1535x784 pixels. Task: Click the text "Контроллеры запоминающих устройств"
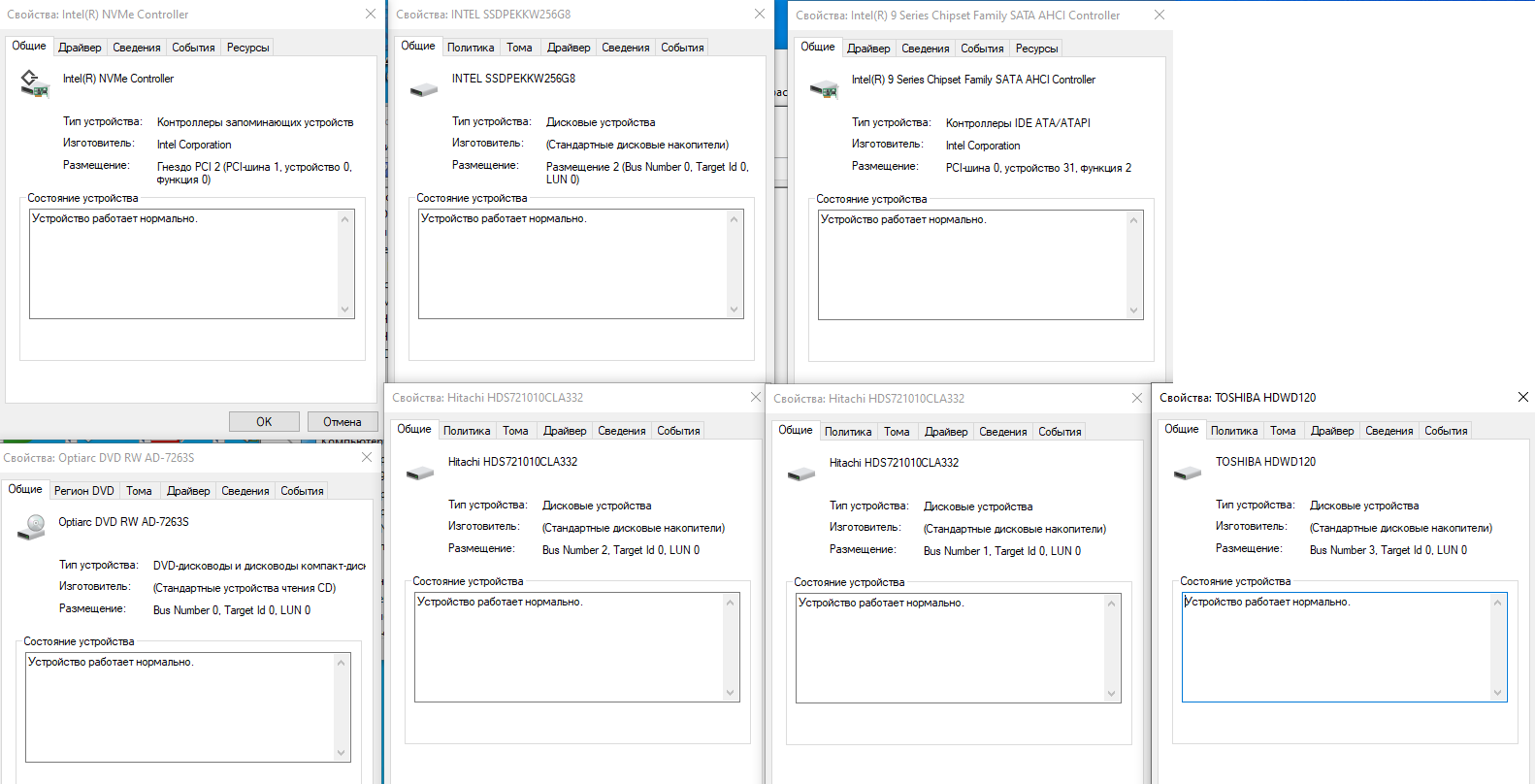tap(255, 122)
